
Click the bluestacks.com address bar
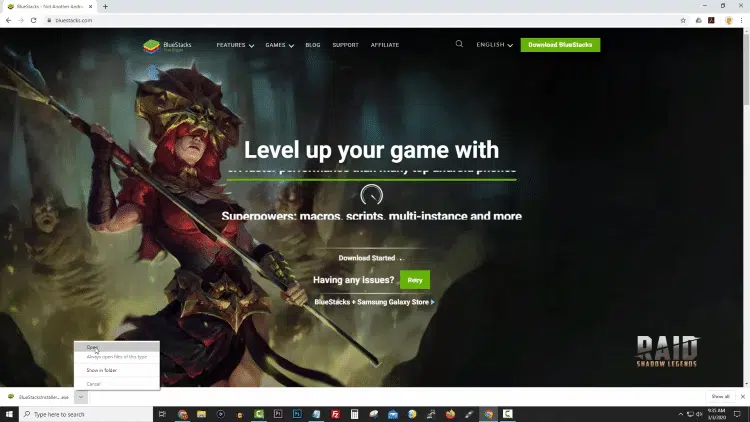(359, 21)
